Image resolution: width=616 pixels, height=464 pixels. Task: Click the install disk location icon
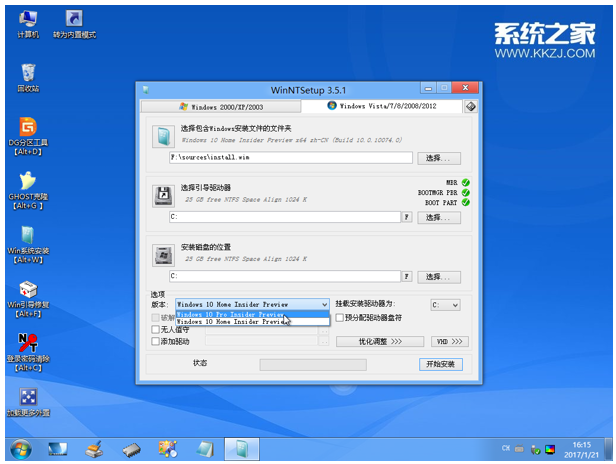(163, 255)
